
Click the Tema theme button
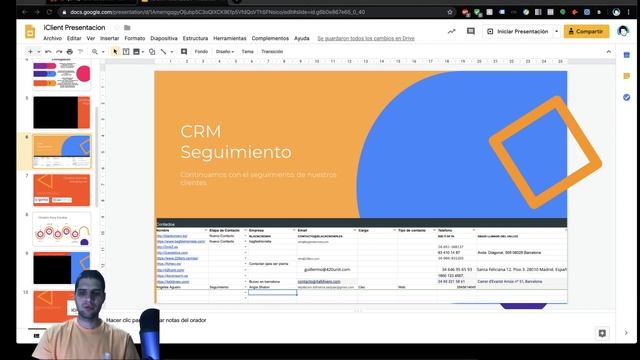pos(247,51)
